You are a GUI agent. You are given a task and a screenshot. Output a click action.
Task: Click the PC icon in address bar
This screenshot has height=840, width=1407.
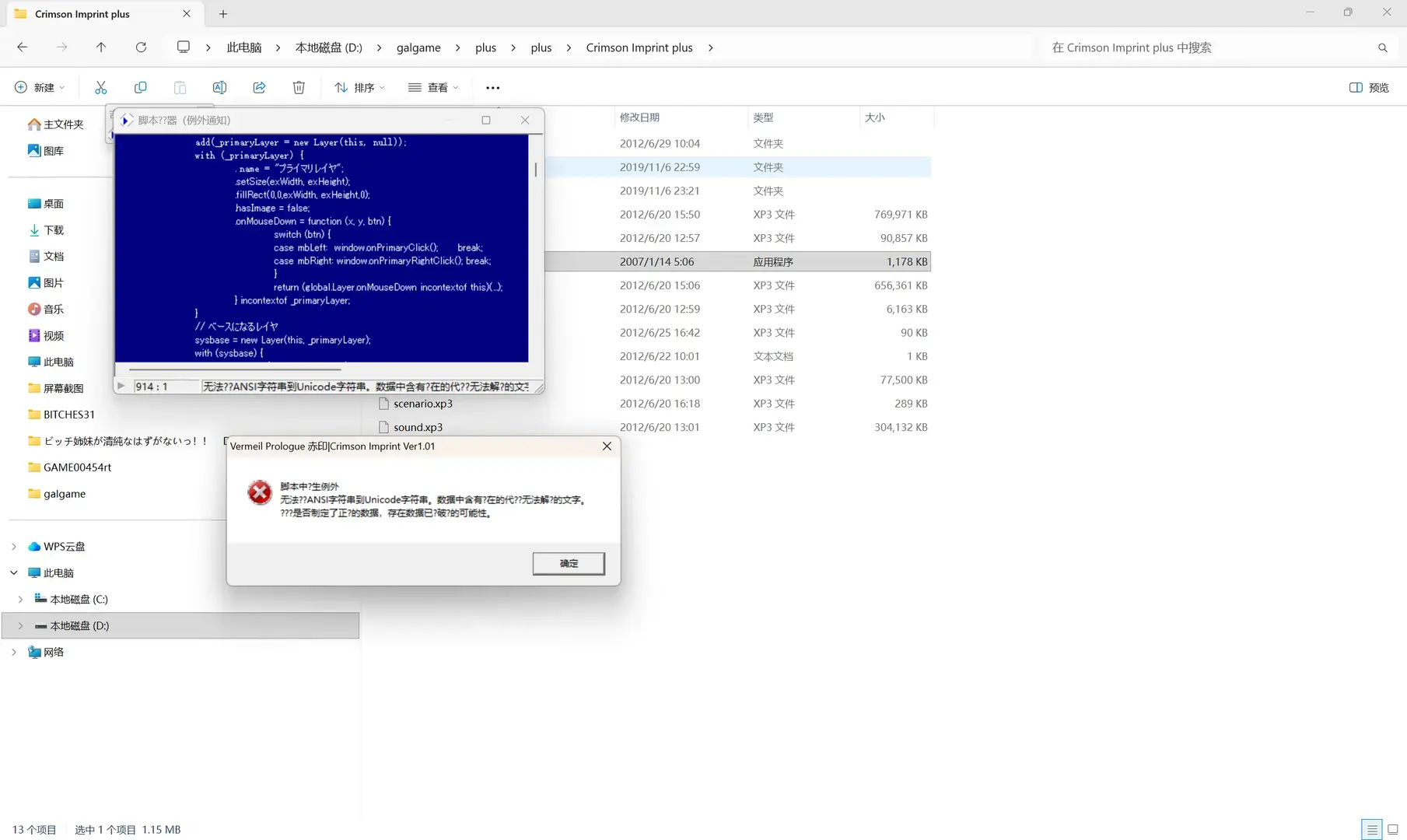tap(184, 47)
